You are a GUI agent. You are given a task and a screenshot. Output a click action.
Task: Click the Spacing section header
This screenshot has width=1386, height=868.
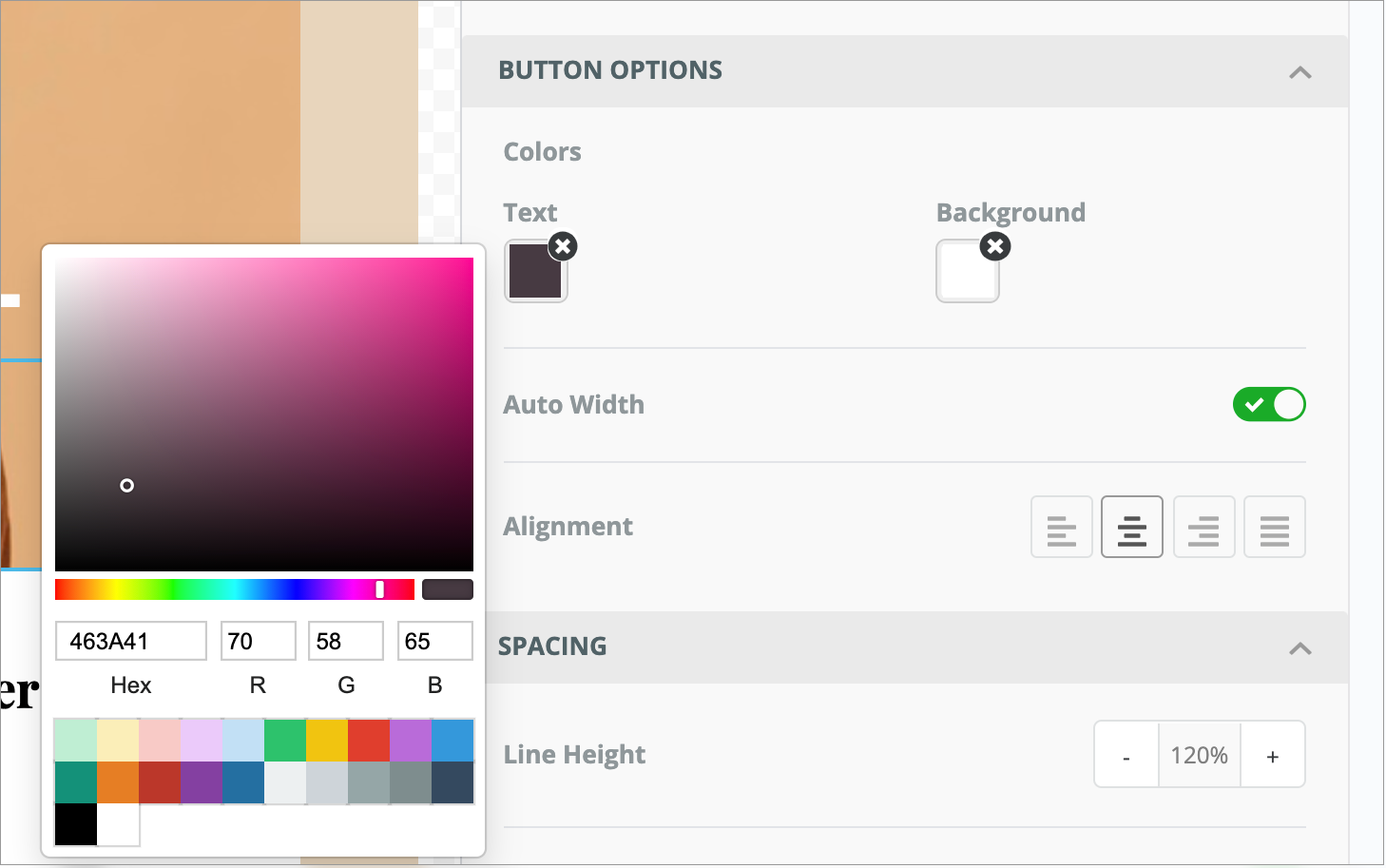tap(552, 646)
